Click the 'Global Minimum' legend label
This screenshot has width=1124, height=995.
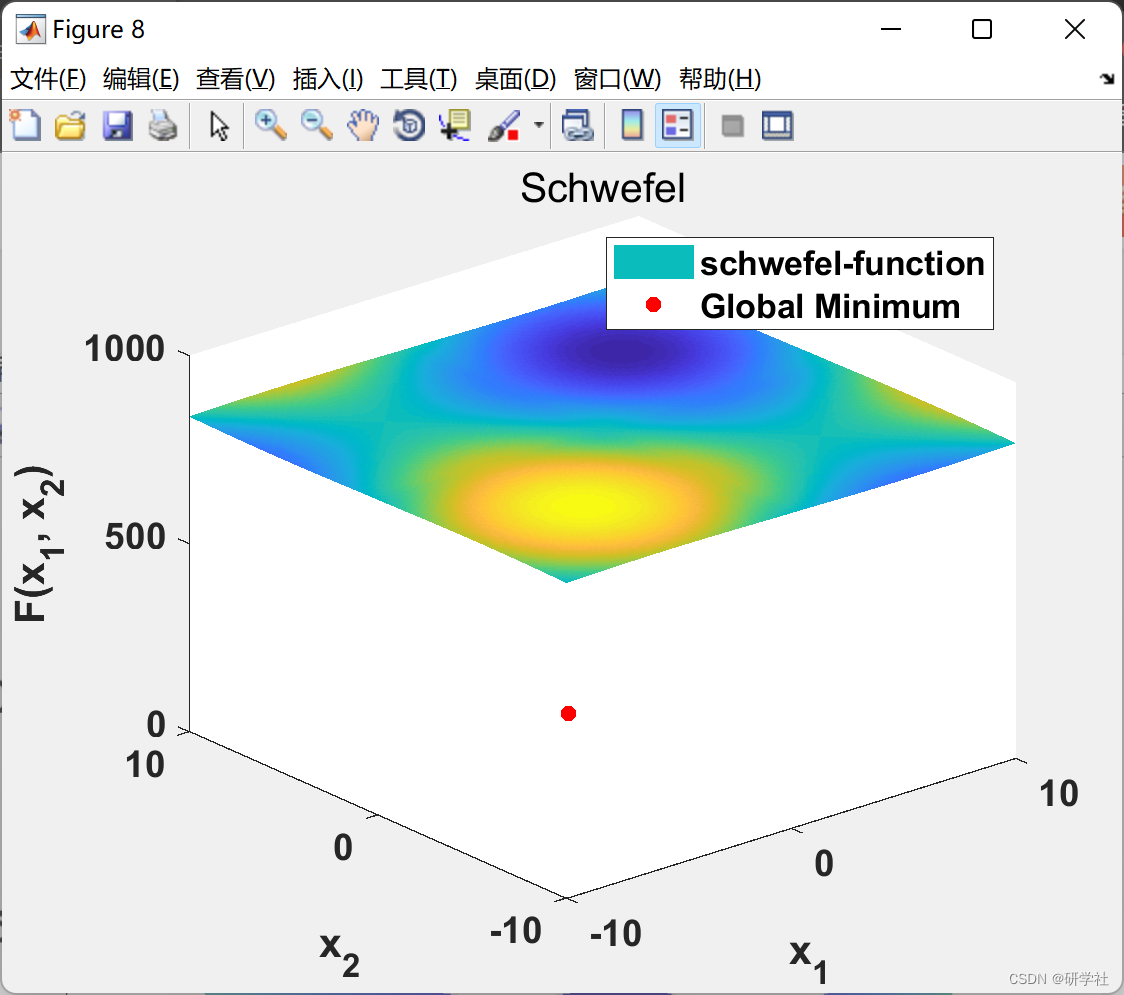pyautogui.click(x=830, y=306)
